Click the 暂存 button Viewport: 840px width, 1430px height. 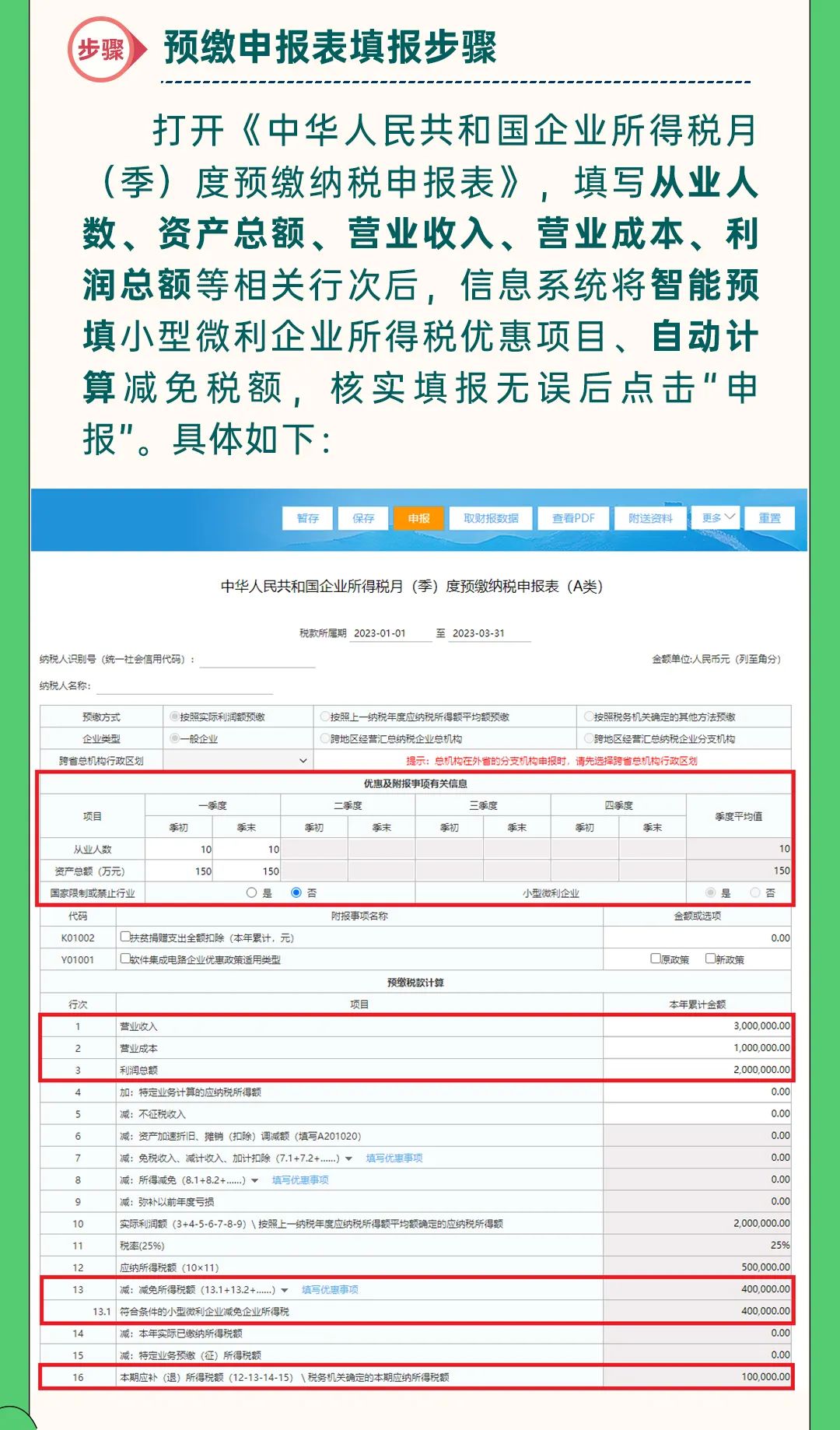307,518
